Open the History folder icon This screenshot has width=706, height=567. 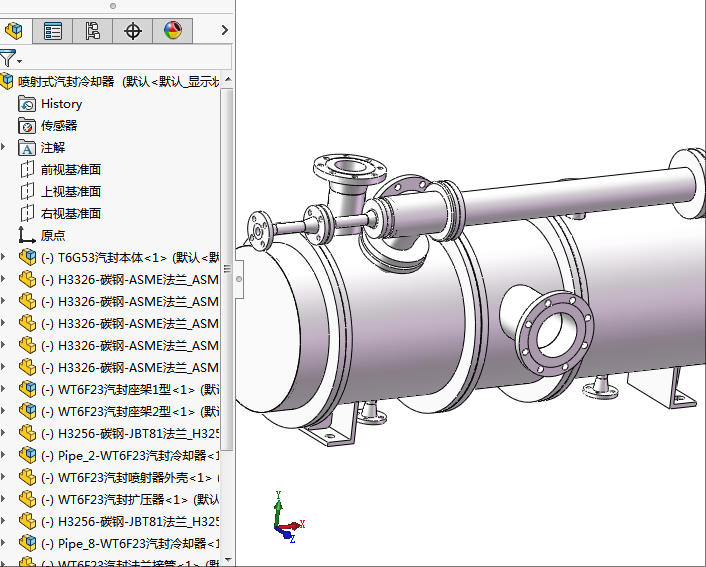click(x=27, y=104)
